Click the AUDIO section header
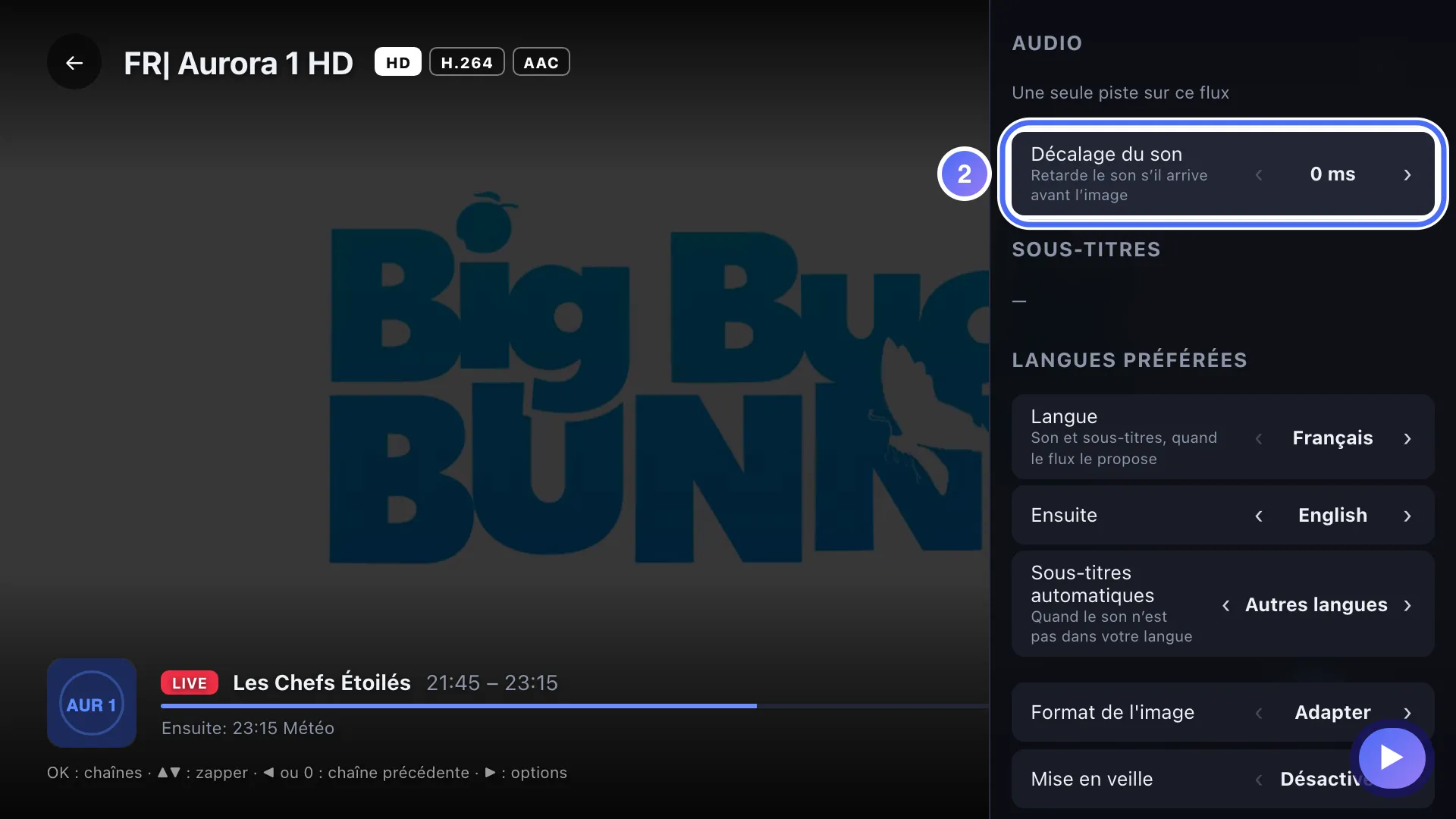This screenshot has height=819, width=1456. [x=1046, y=43]
